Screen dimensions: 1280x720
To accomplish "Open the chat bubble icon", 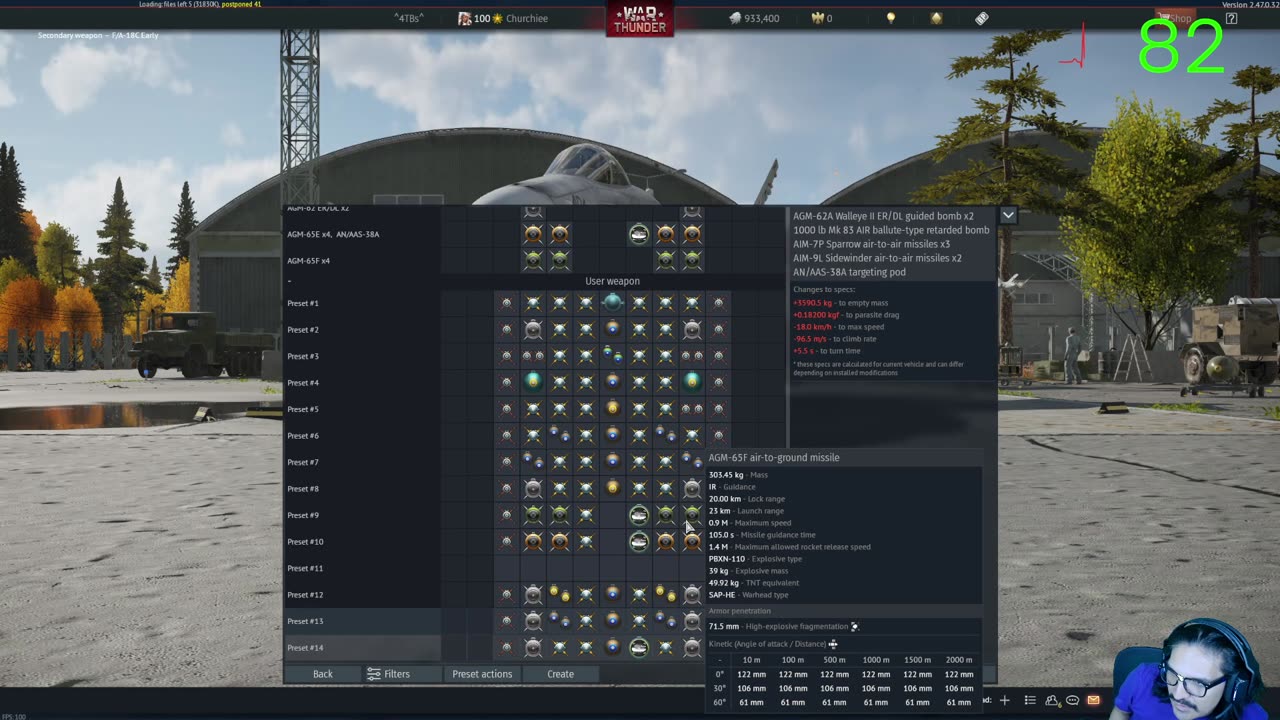I will [x=1072, y=700].
